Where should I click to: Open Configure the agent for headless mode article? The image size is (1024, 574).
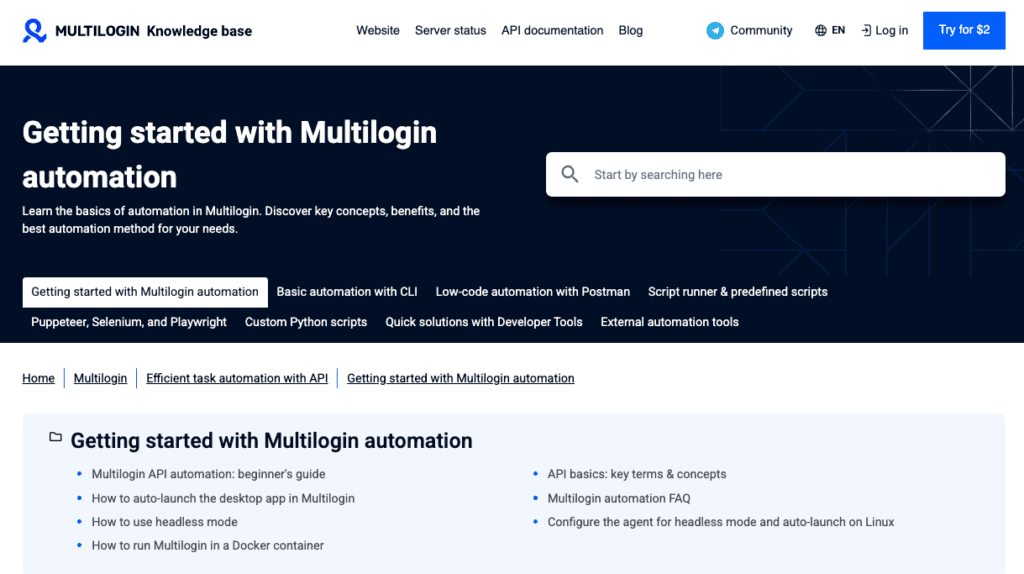[720, 522]
